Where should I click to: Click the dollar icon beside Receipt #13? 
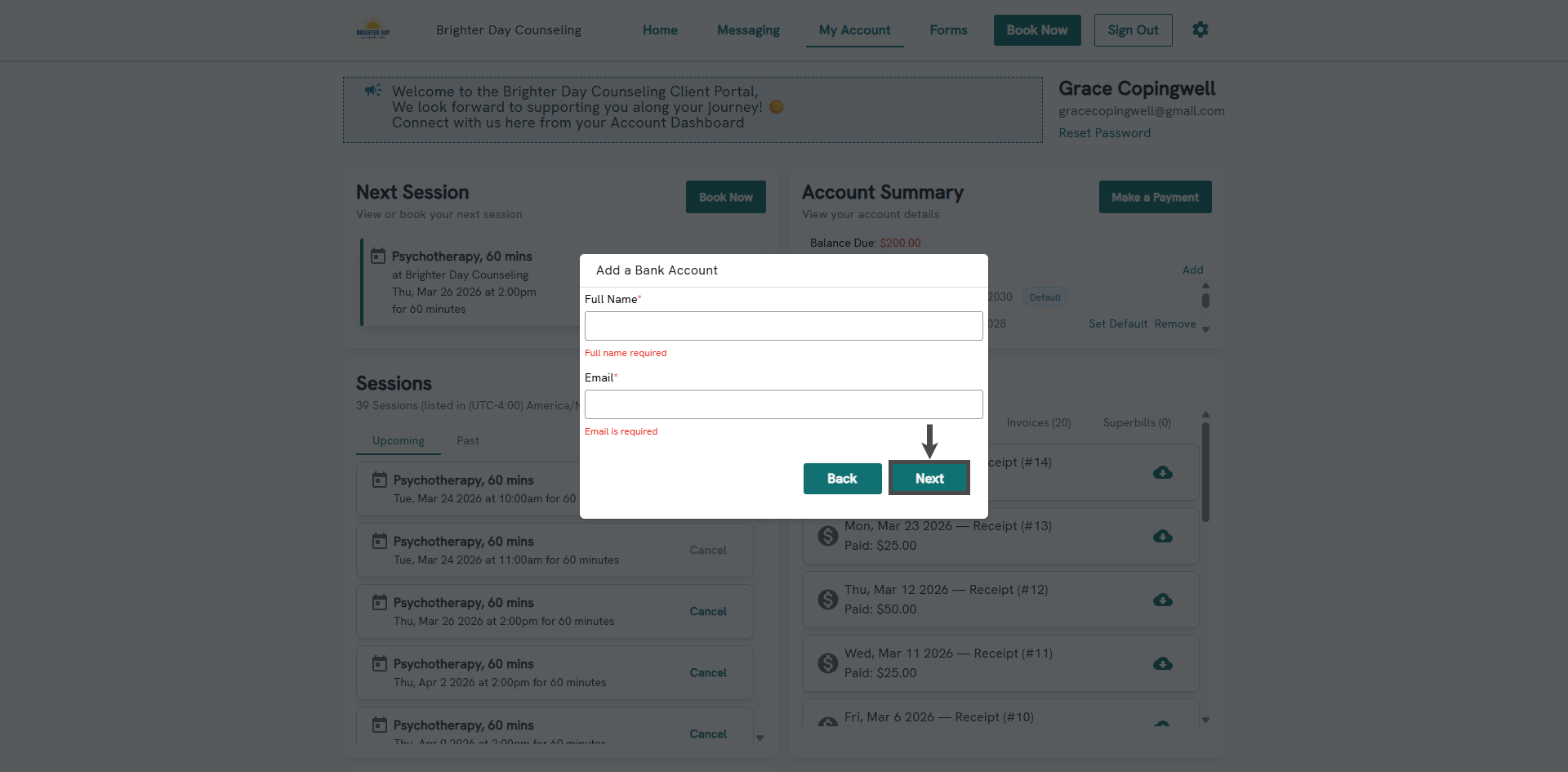click(828, 536)
